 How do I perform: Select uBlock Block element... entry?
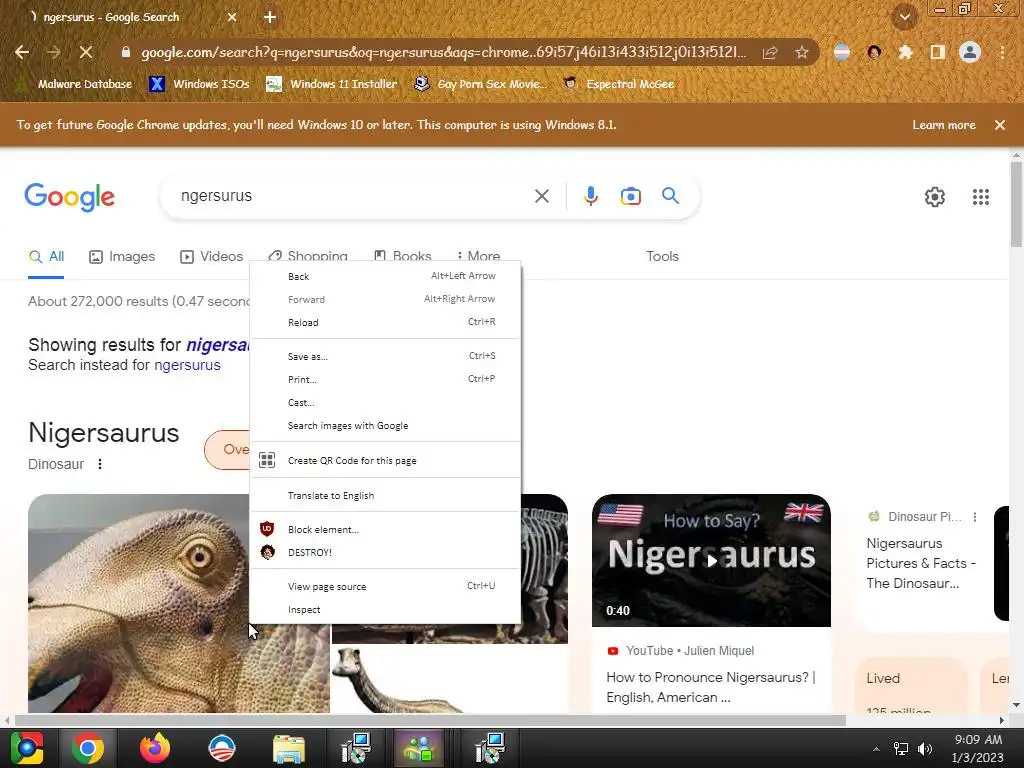385,529
